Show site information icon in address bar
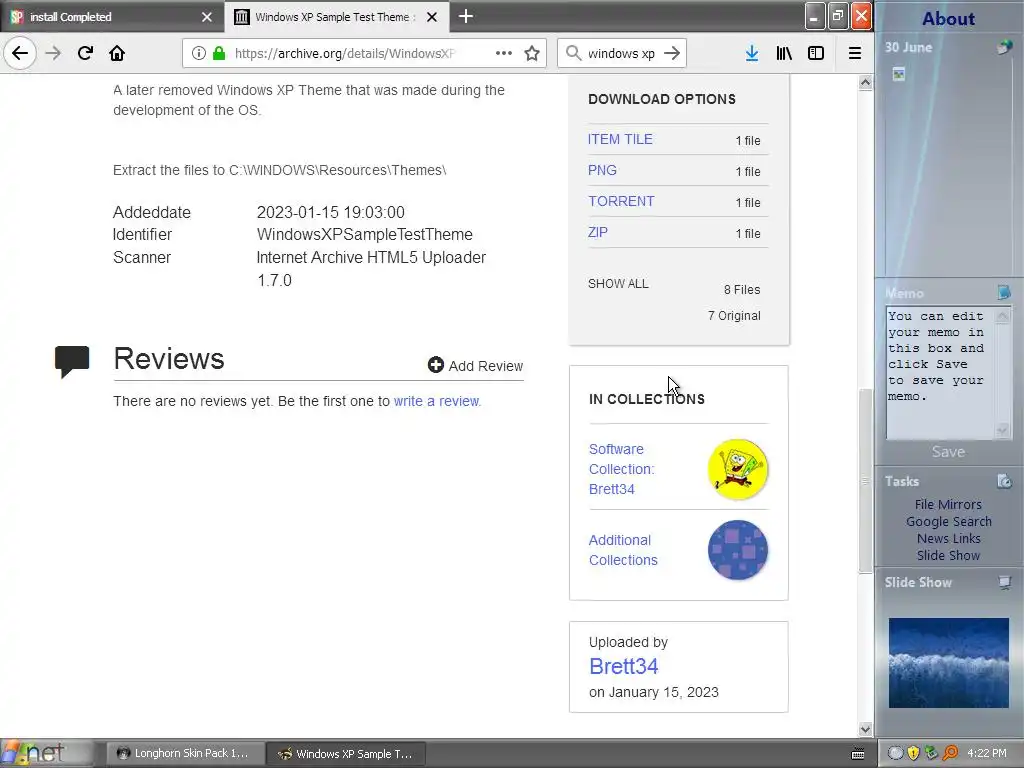 pyautogui.click(x=199, y=53)
